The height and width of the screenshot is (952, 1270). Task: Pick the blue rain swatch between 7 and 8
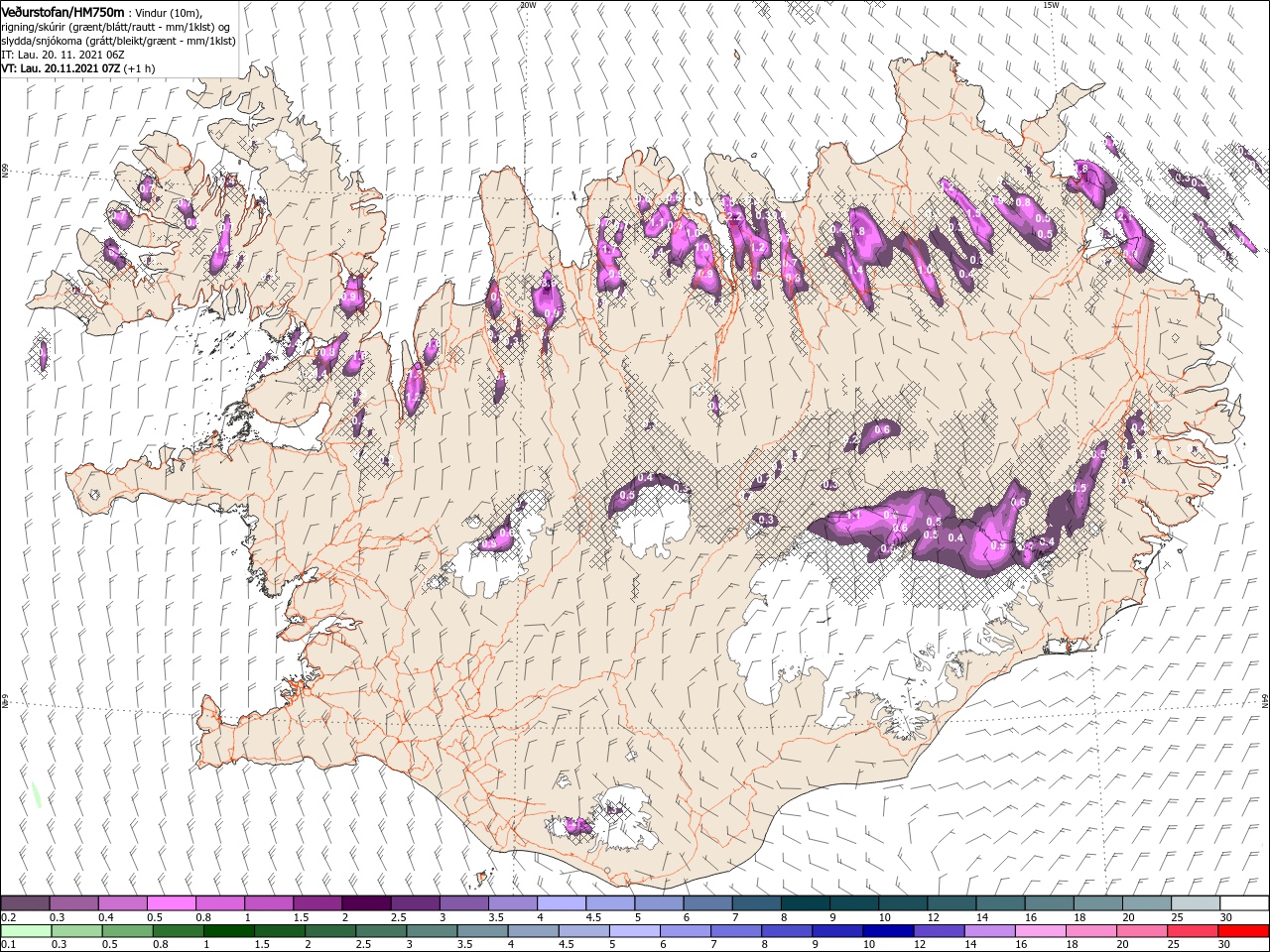coord(735,931)
